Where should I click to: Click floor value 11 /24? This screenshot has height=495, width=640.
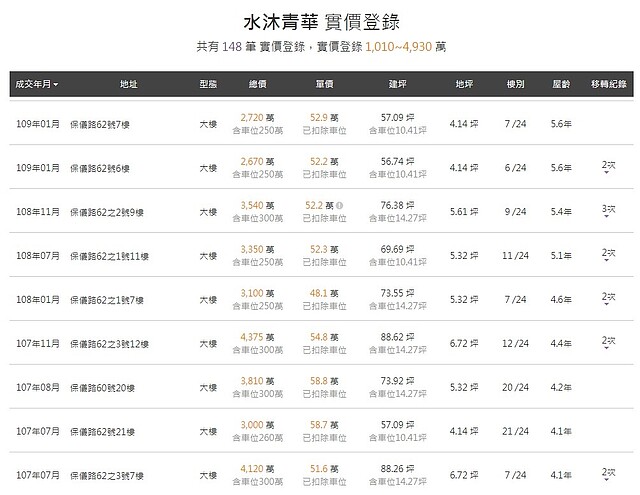tap(515, 256)
